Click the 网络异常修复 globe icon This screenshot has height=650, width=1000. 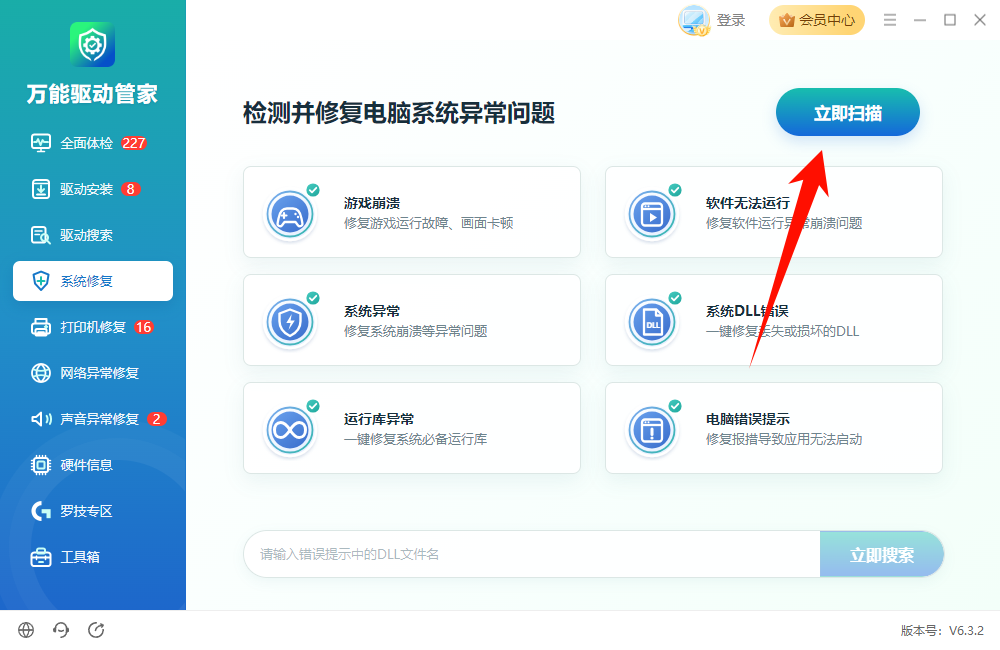(x=41, y=373)
